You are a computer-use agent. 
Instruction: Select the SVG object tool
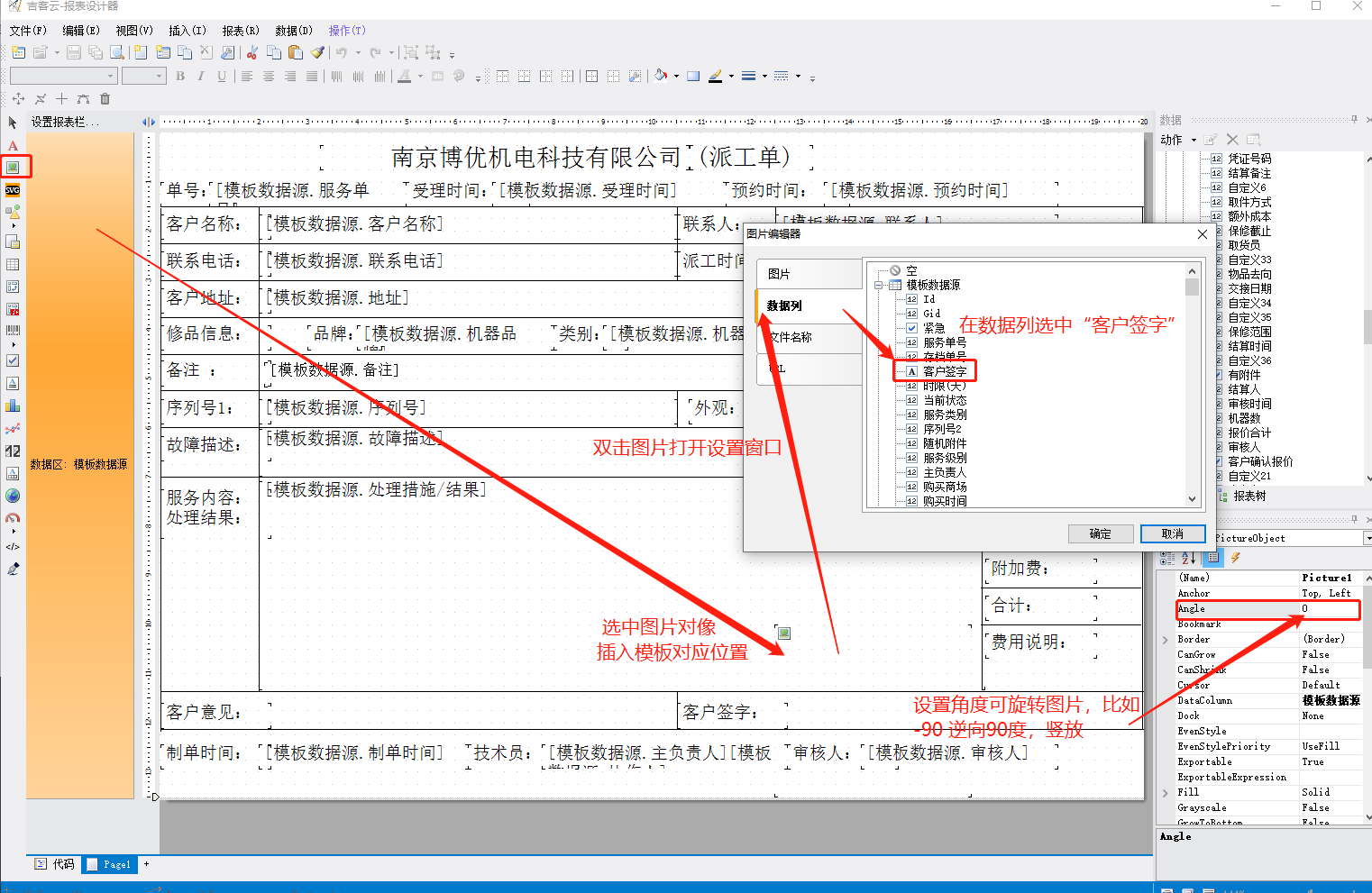(x=13, y=190)
